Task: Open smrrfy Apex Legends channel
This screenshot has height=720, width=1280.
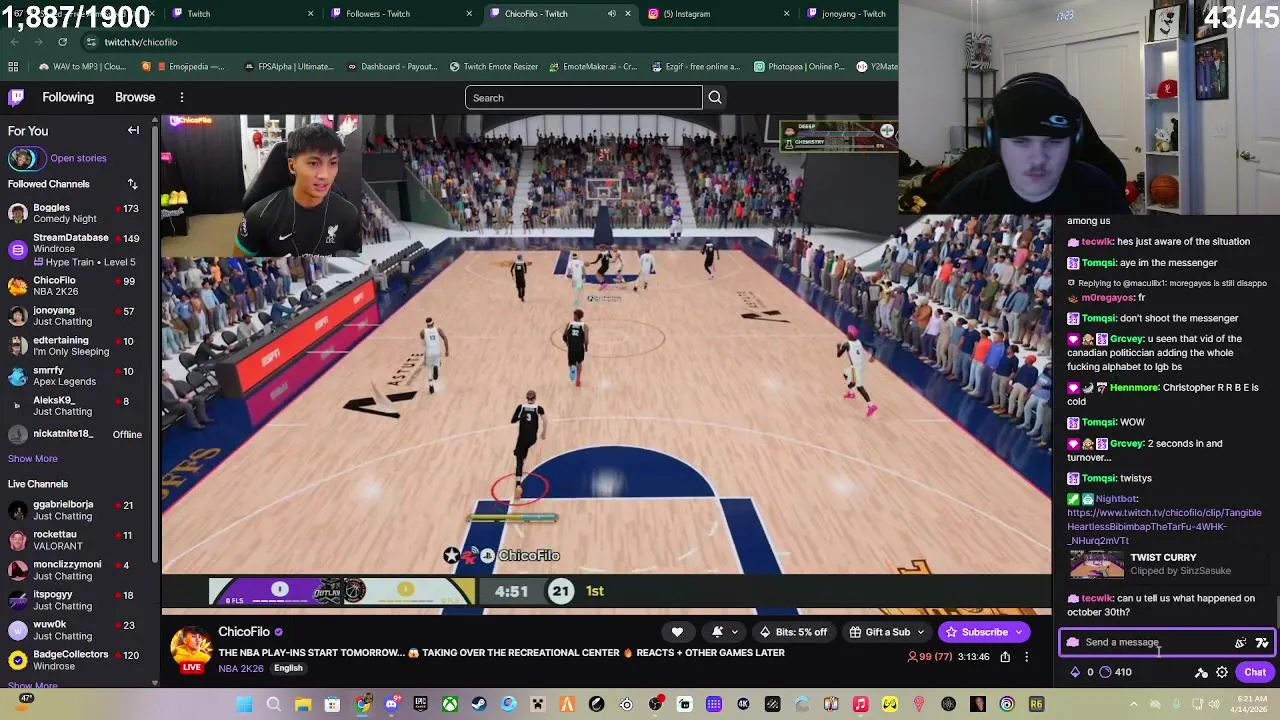Action: (x=75, y=376)
